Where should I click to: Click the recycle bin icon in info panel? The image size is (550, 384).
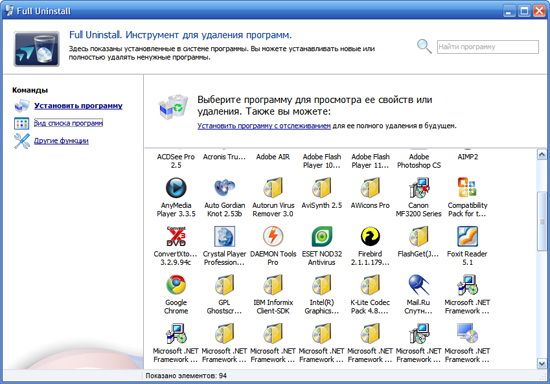(x=173, y=107)
